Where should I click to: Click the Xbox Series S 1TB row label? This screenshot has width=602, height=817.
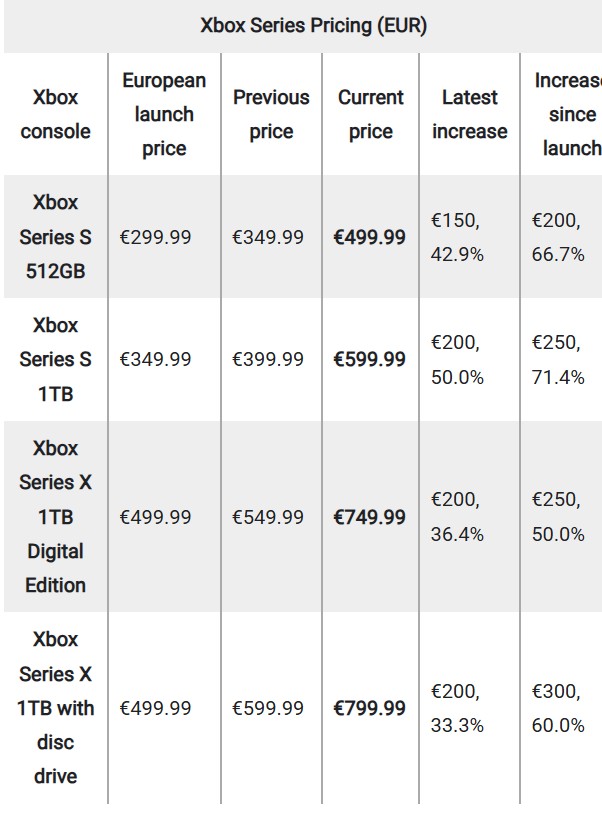point(55,360)
